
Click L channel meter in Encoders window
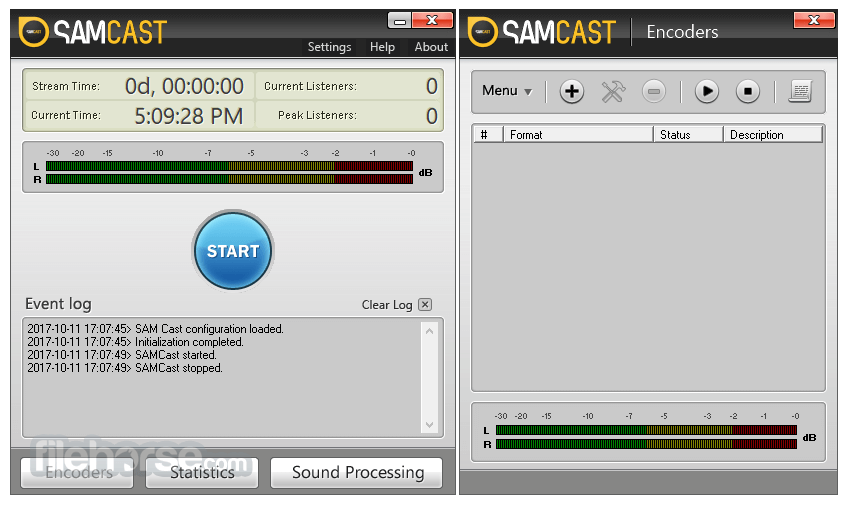click(646, 430)
